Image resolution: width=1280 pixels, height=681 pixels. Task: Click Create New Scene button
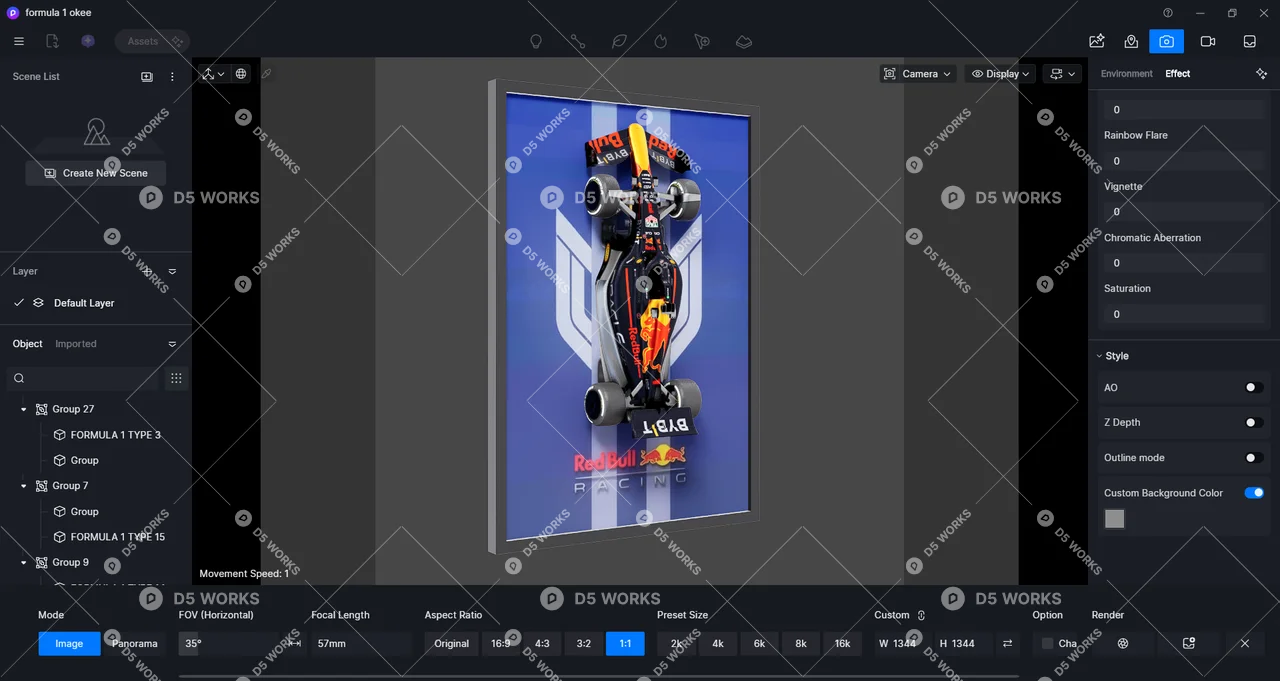pyautogui.click(x=96, y=173)
